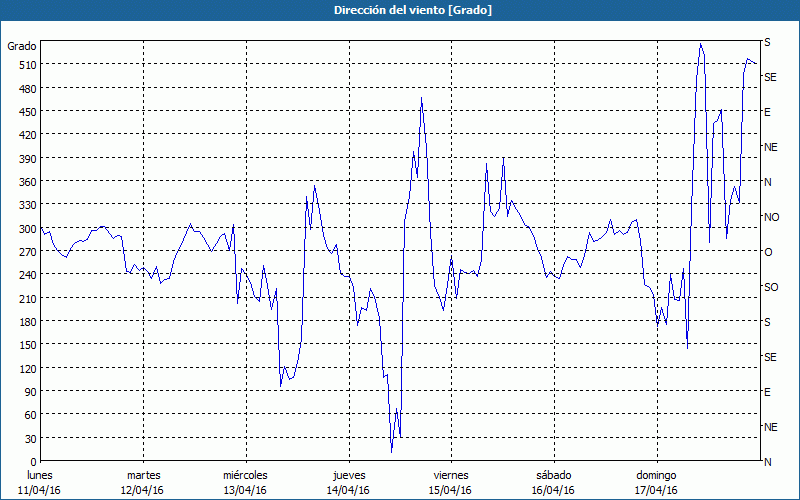Select the 270 y-axis tick label
Screen dimensions: 800x500
coord(23,252)
